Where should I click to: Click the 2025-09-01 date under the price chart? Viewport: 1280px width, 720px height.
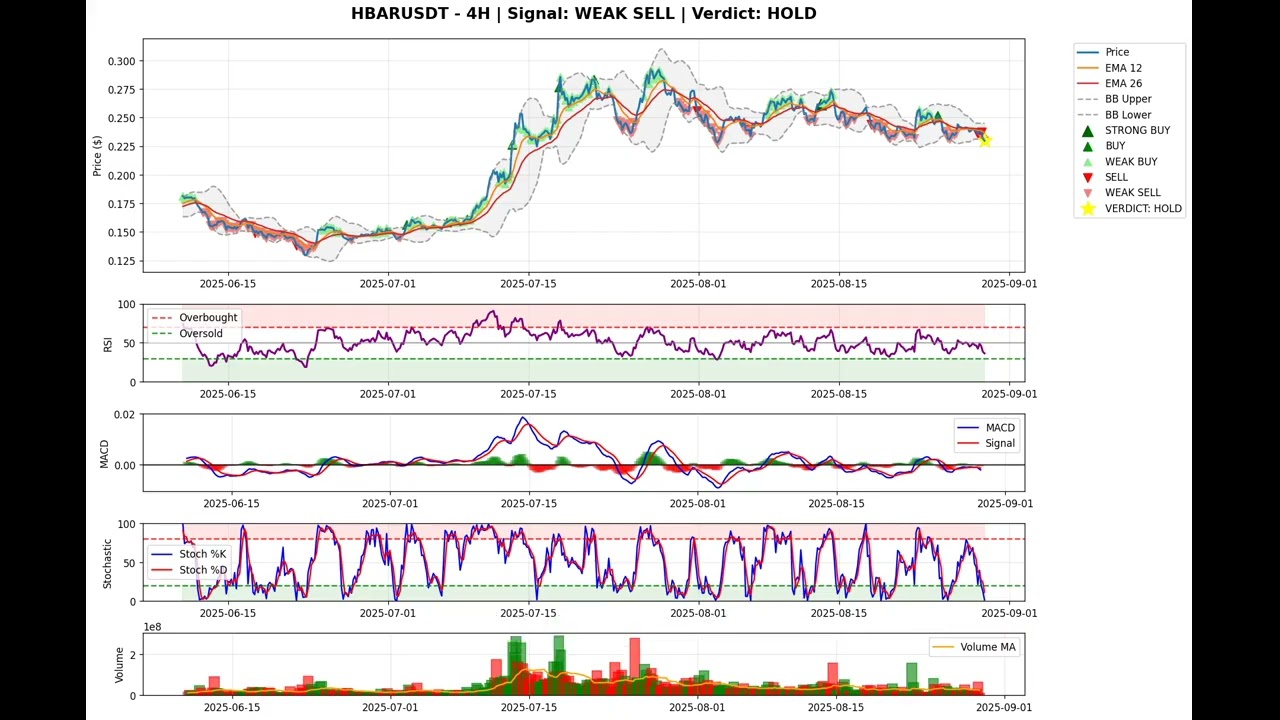point(1009,284)
